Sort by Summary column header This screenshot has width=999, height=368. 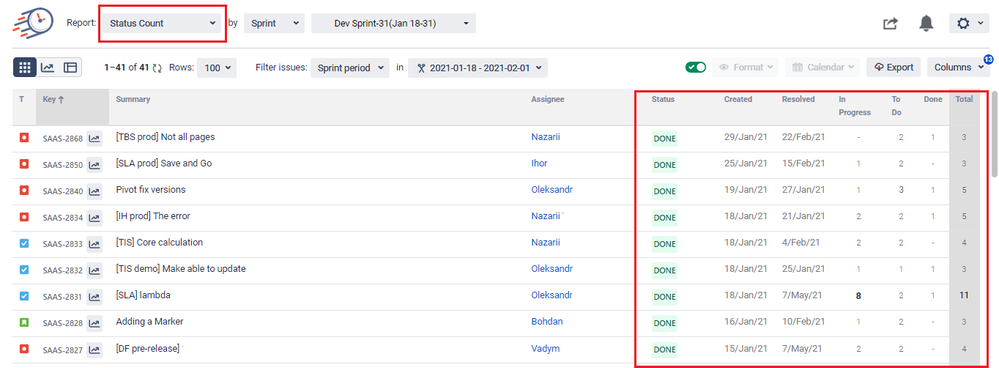[133, 99]
